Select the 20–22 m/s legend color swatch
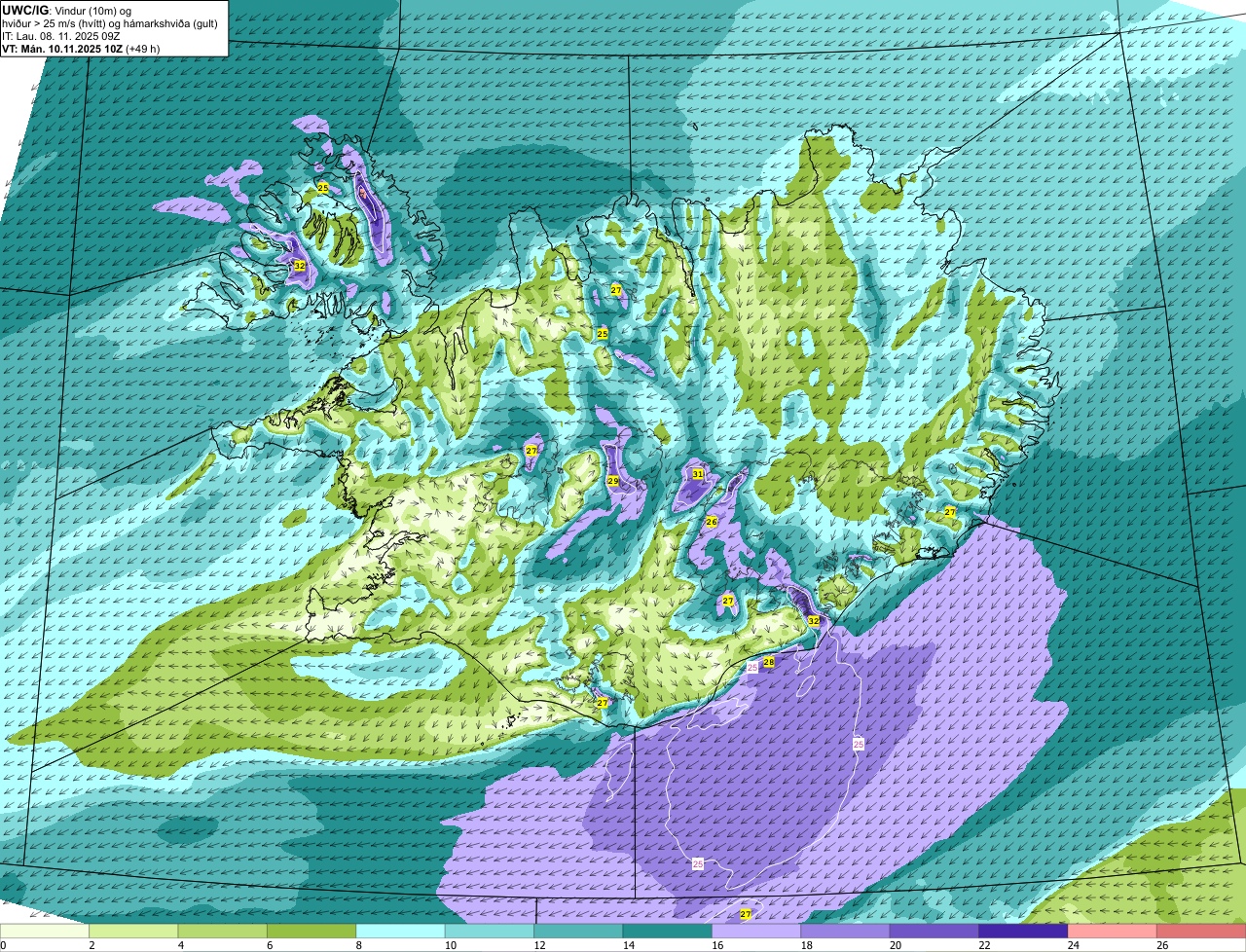 tap(934, 932)
